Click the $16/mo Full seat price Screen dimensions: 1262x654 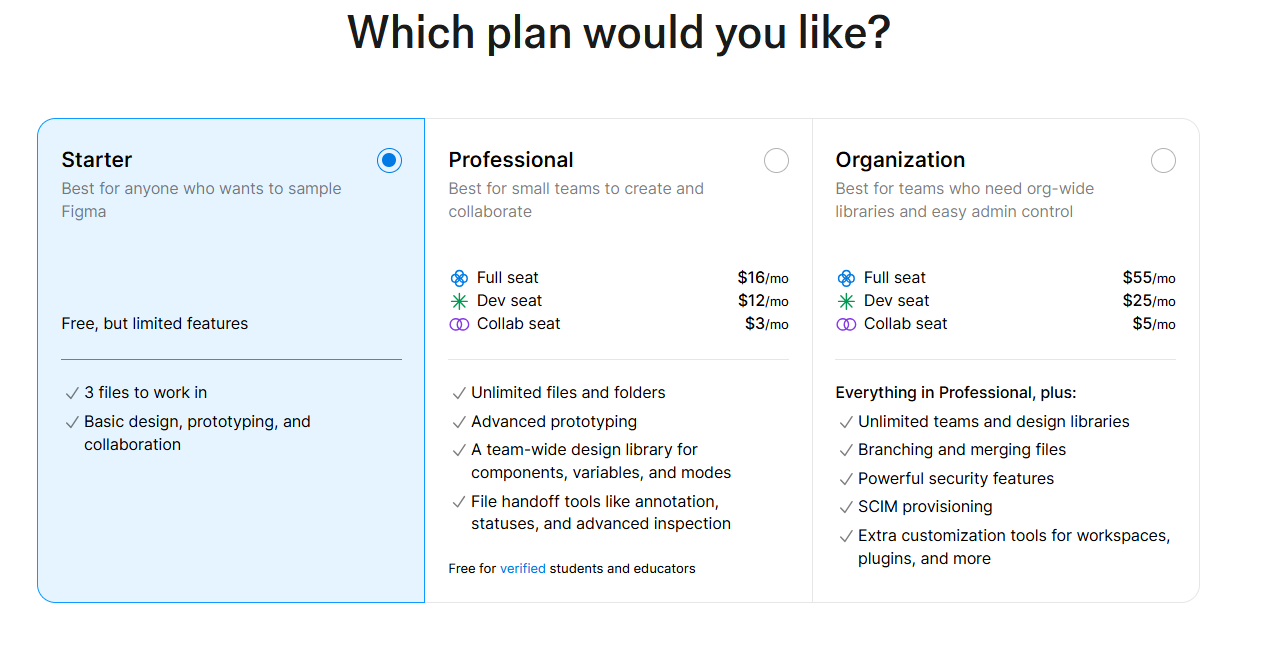tap(763, 278)
